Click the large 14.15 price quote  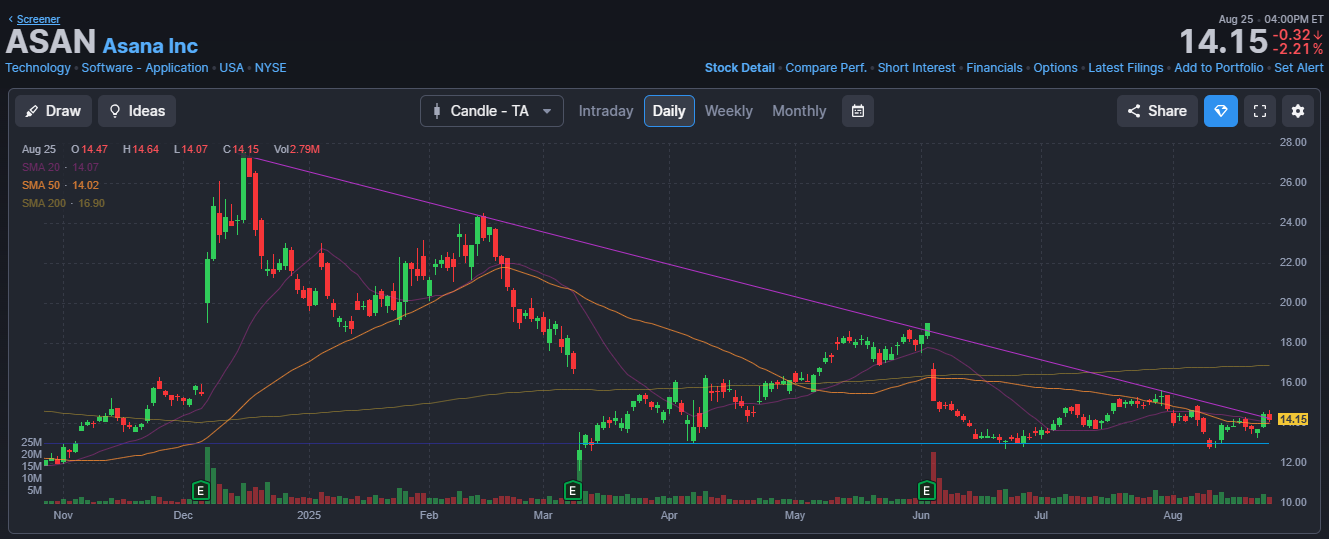point(1223,42)
